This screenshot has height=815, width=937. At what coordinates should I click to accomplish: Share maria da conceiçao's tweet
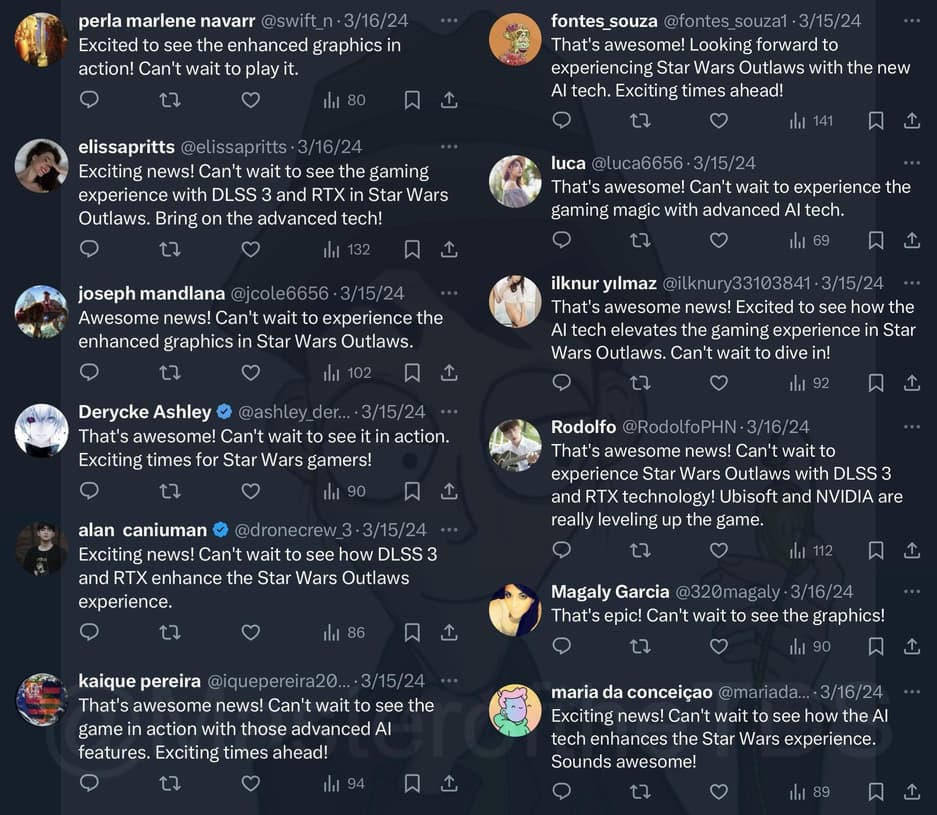[x=912, y=792]
